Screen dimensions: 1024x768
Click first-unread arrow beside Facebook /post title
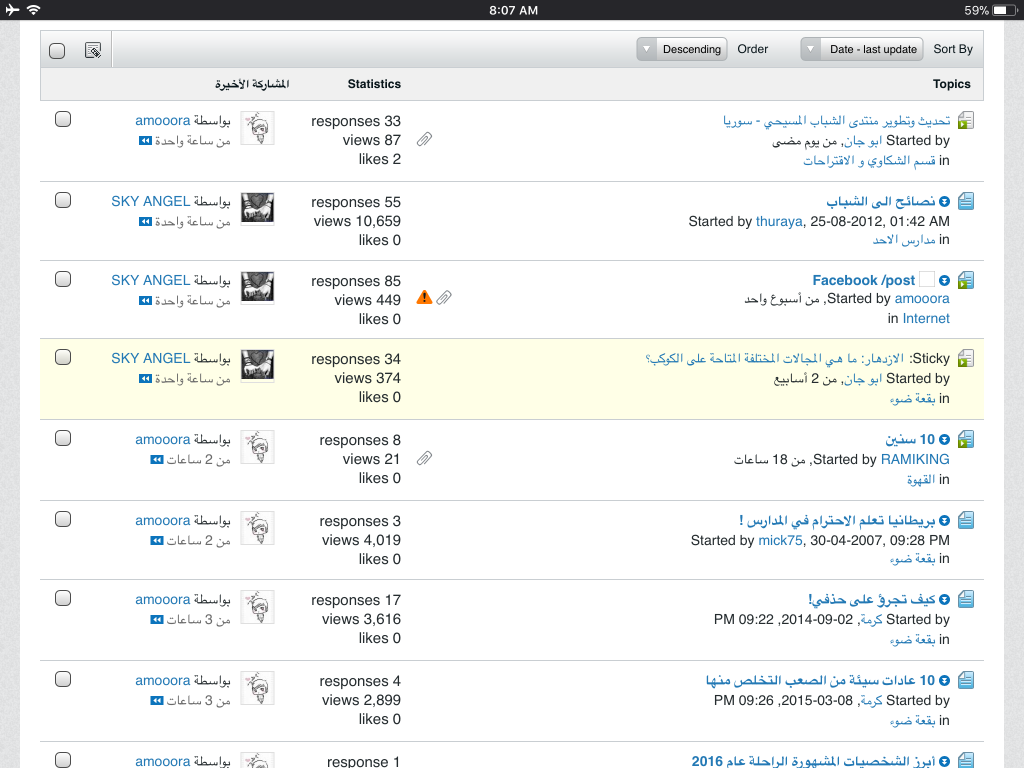coord(944,280)
